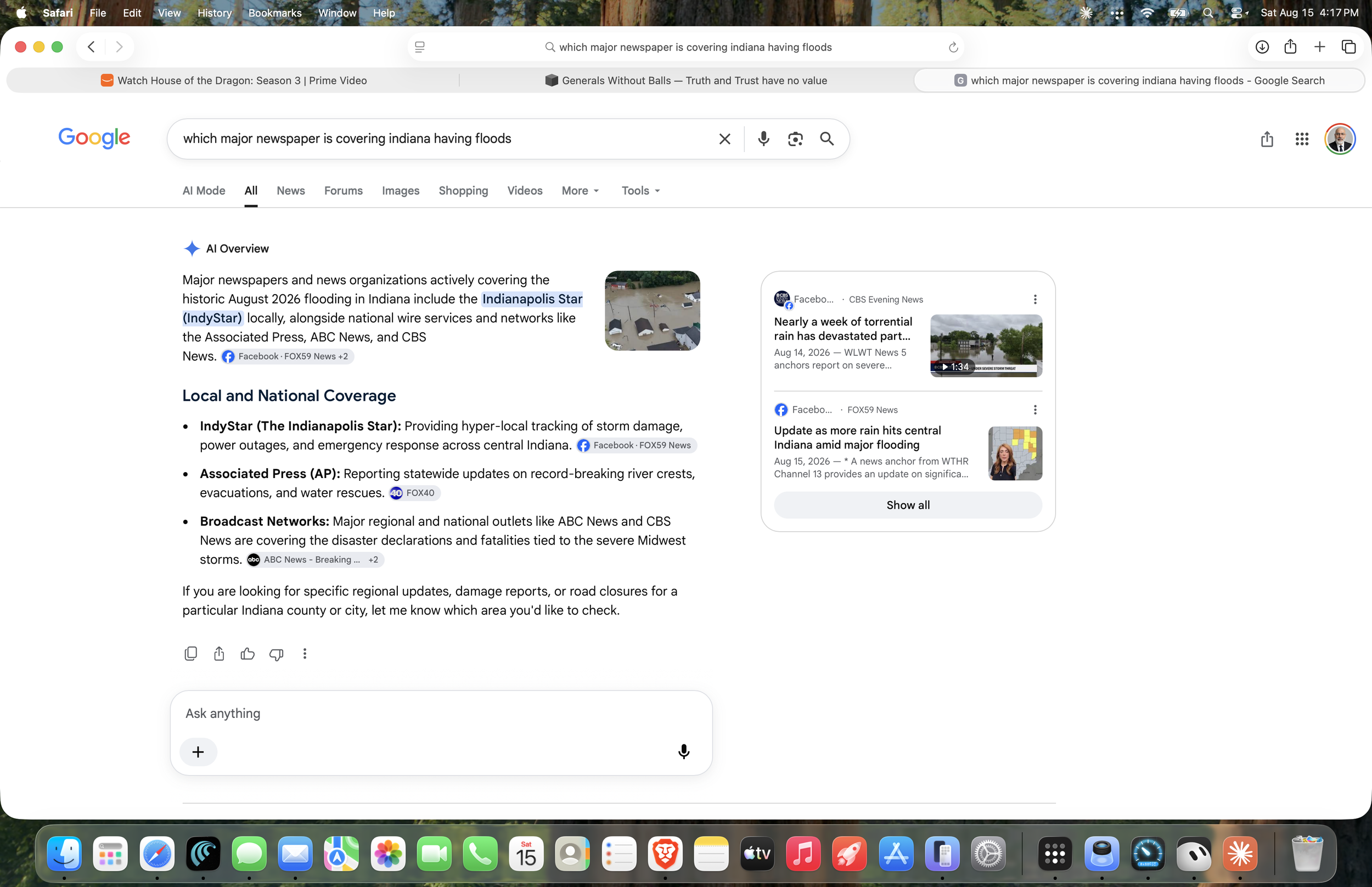The height and width of the screenshot is (887, 1372).
Task: Open the flooded neighborhood aerial thumbnail
Action: coord(652,311)
